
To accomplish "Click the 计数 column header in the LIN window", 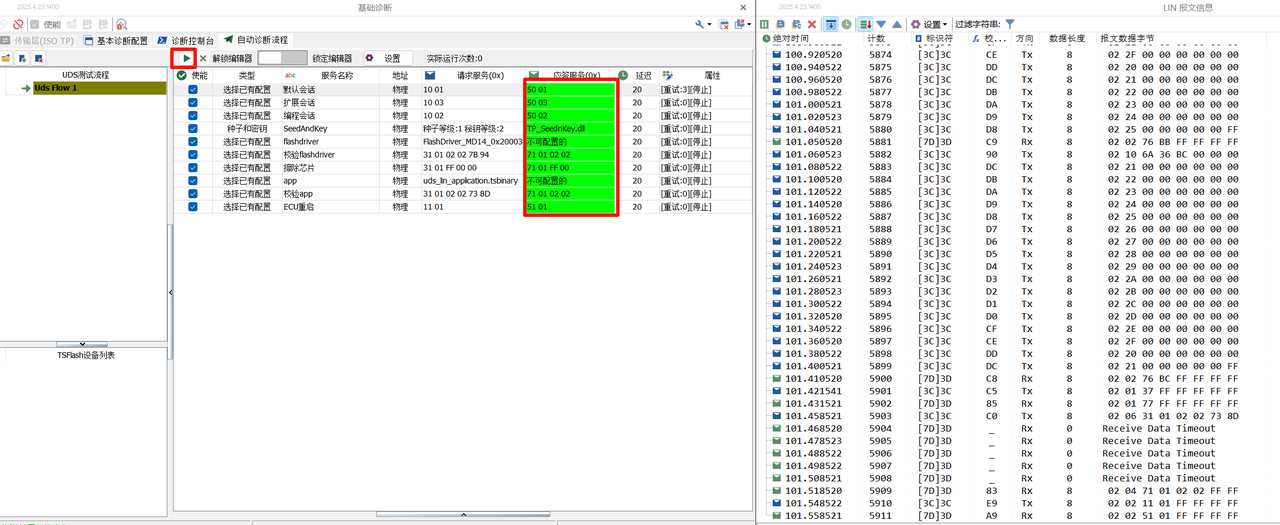I will (877, 38).
